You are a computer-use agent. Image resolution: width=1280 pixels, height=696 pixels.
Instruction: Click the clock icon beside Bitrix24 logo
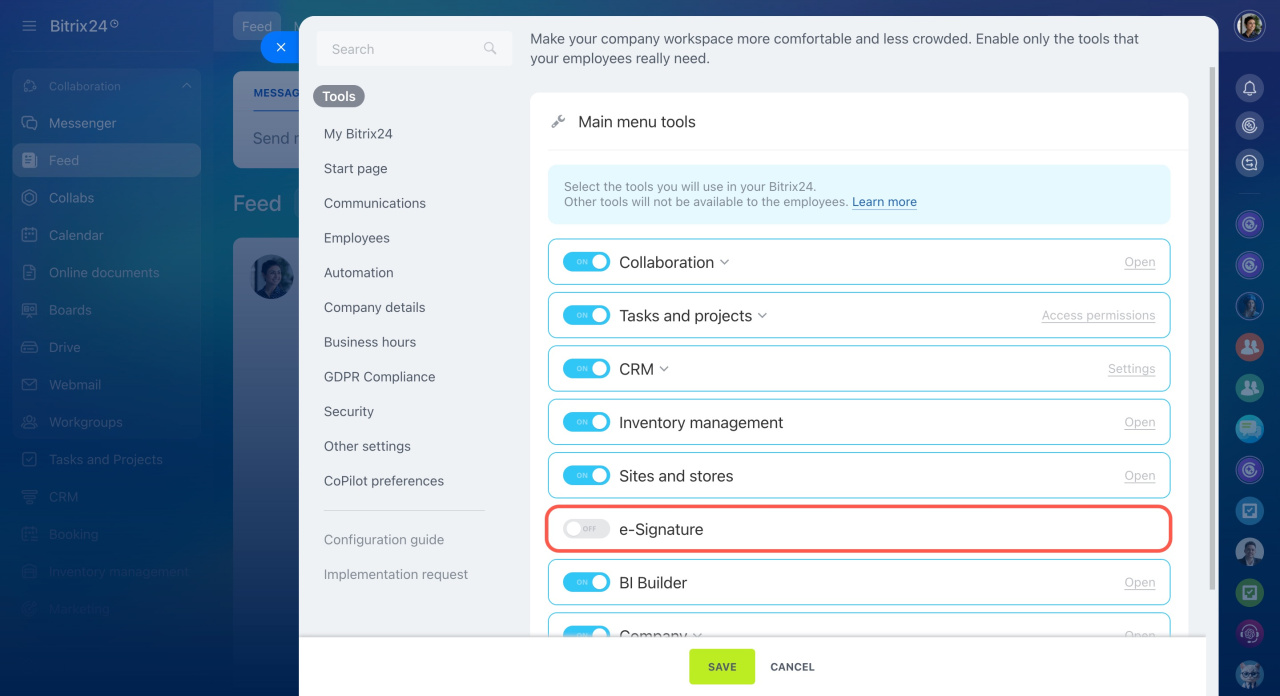click(x=114, y=23)
